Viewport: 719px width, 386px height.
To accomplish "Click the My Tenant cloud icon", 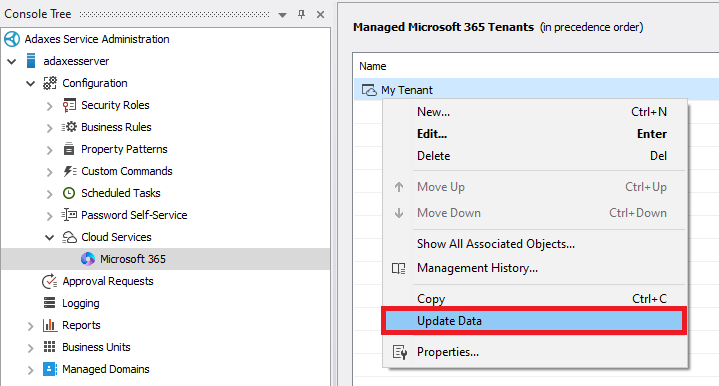I will pyautogui.click(x=369, y=90).
